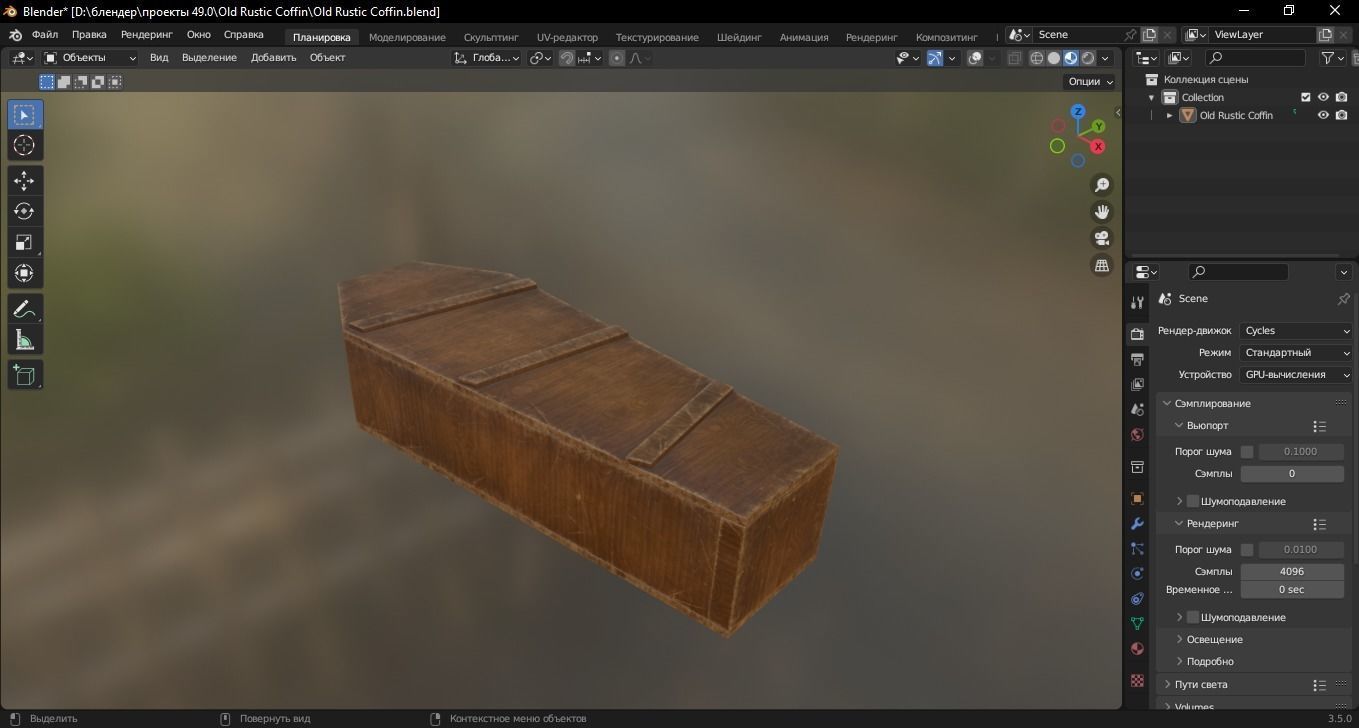
Task: Open the Particles properties tab
Action: 1137,549
